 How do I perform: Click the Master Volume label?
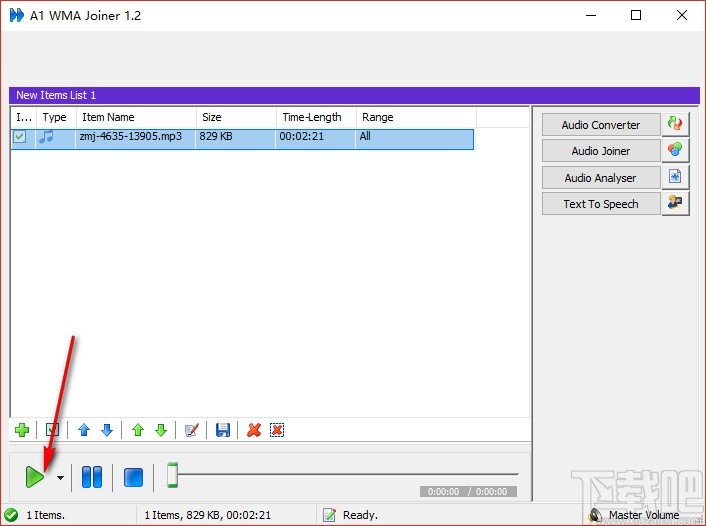coord(644,515)
